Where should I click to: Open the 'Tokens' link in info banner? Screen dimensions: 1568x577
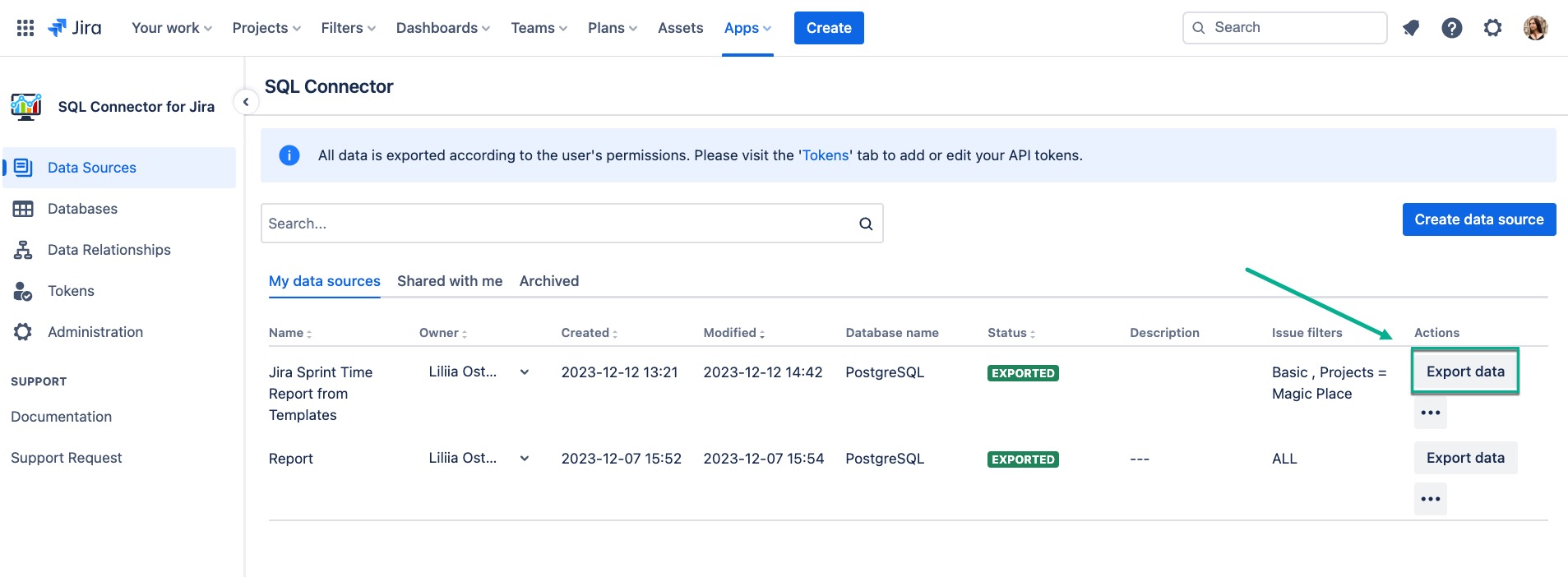826,155
